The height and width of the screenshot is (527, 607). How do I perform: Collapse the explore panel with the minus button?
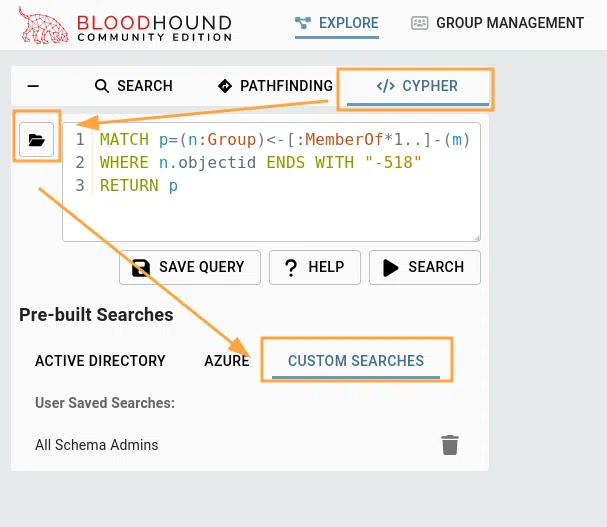tap(33, 86)
